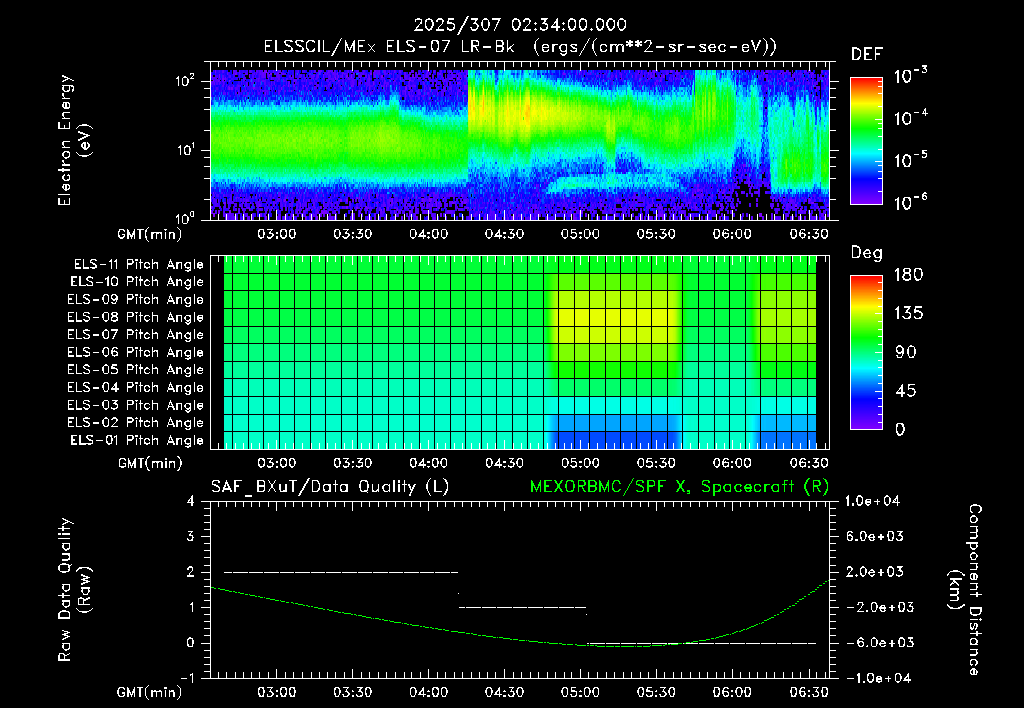Select the ELS-03 Pitch Angle row label

[136, 405]
